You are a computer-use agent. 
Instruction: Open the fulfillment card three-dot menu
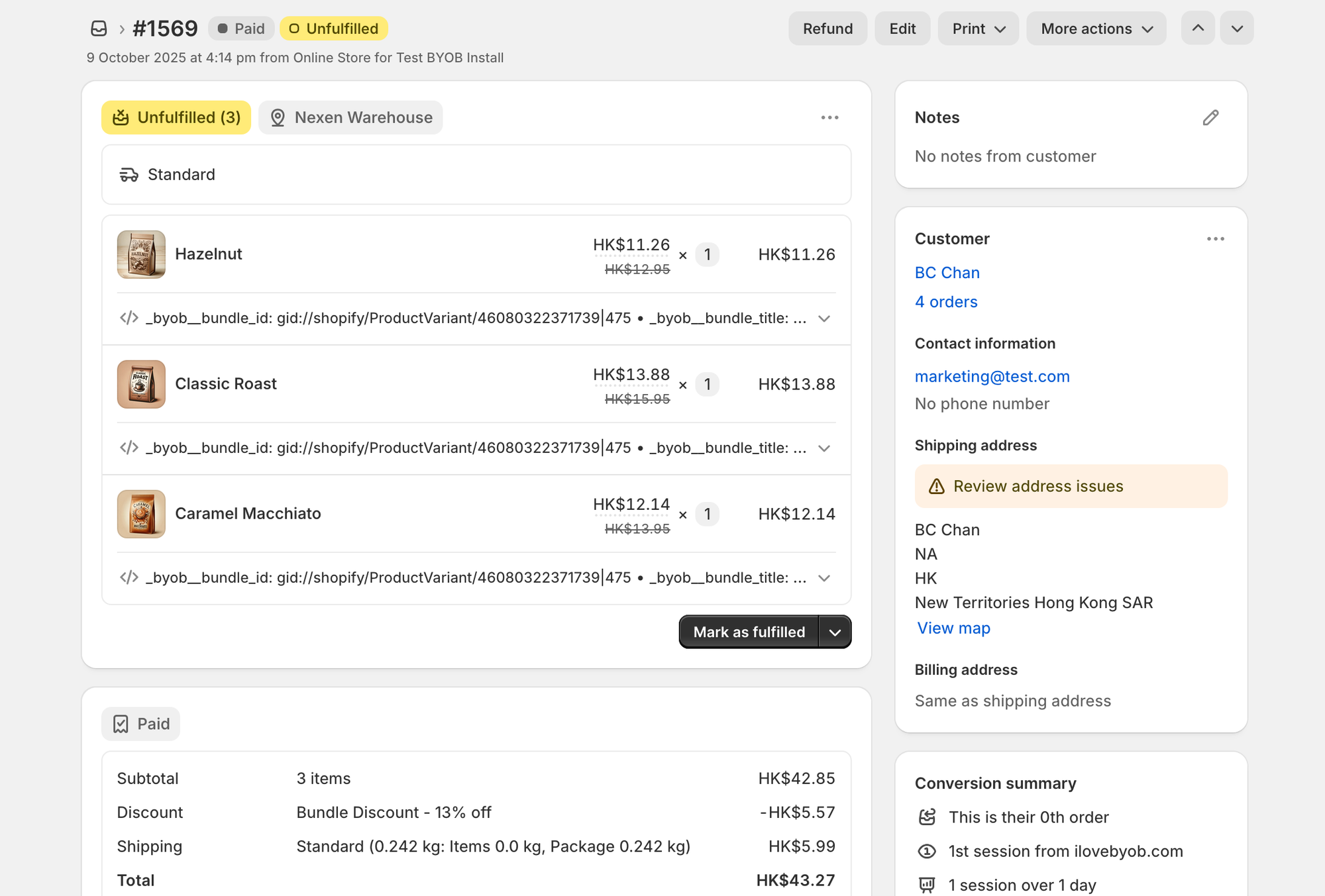click(x=829, y=118)
